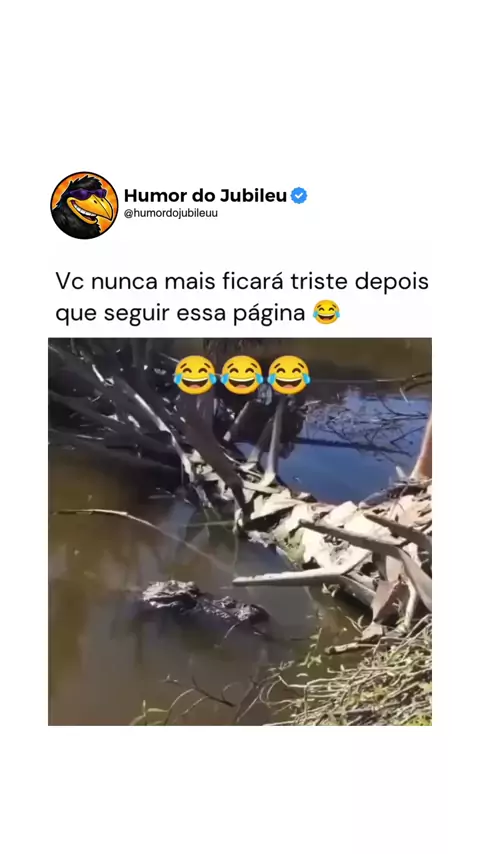This screenshot has width=480, height=854.
Task: Select the last of three overlay laughing emojis
Action: 289,375
